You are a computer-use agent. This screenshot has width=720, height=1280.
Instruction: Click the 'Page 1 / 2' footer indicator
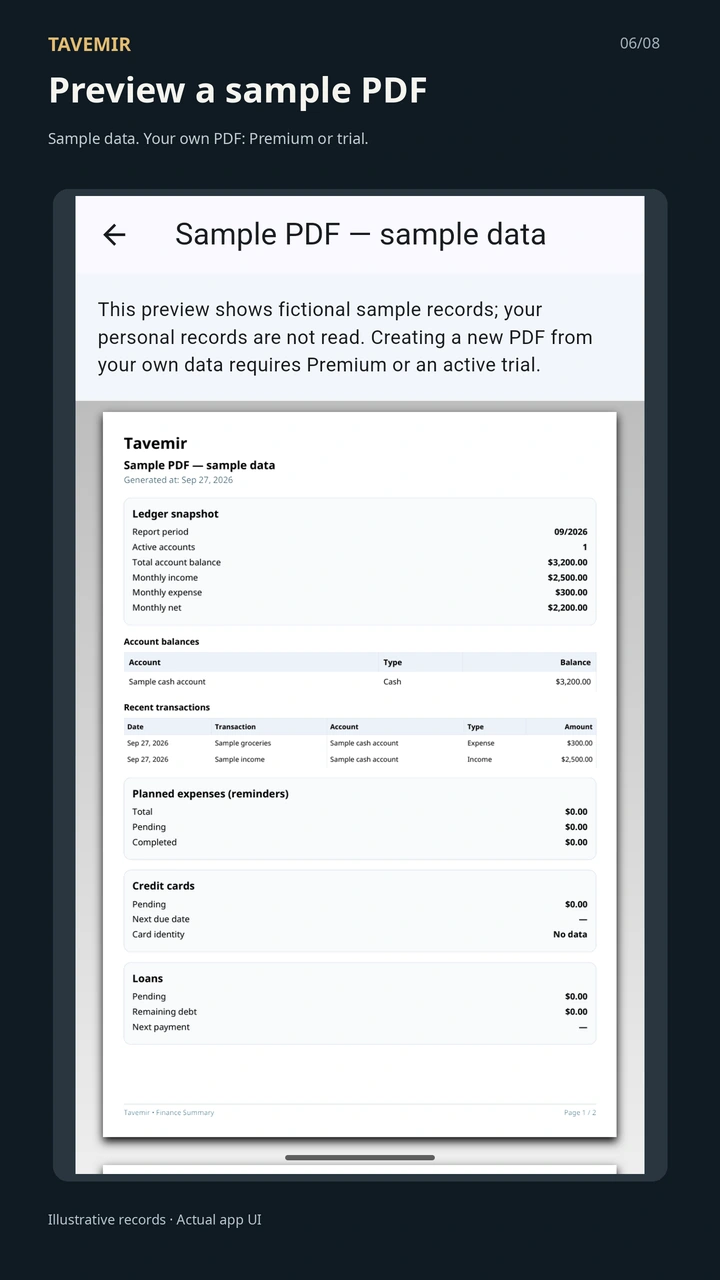pos(580,1112)
